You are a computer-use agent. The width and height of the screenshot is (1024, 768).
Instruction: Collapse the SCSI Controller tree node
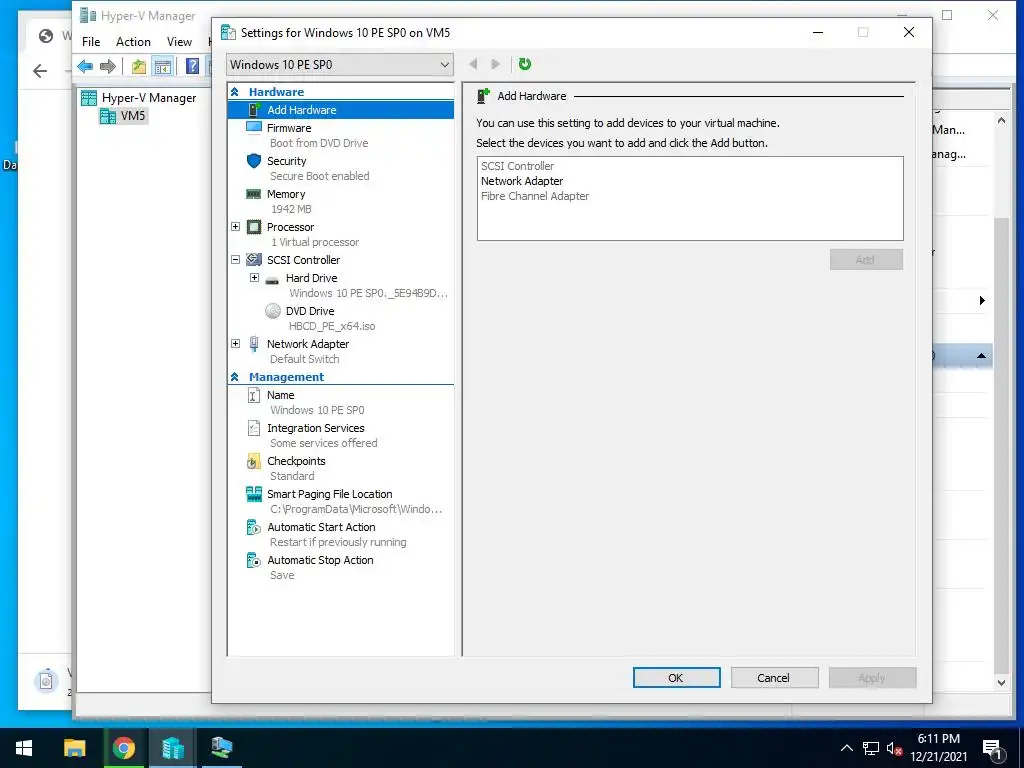click(236, 259)
